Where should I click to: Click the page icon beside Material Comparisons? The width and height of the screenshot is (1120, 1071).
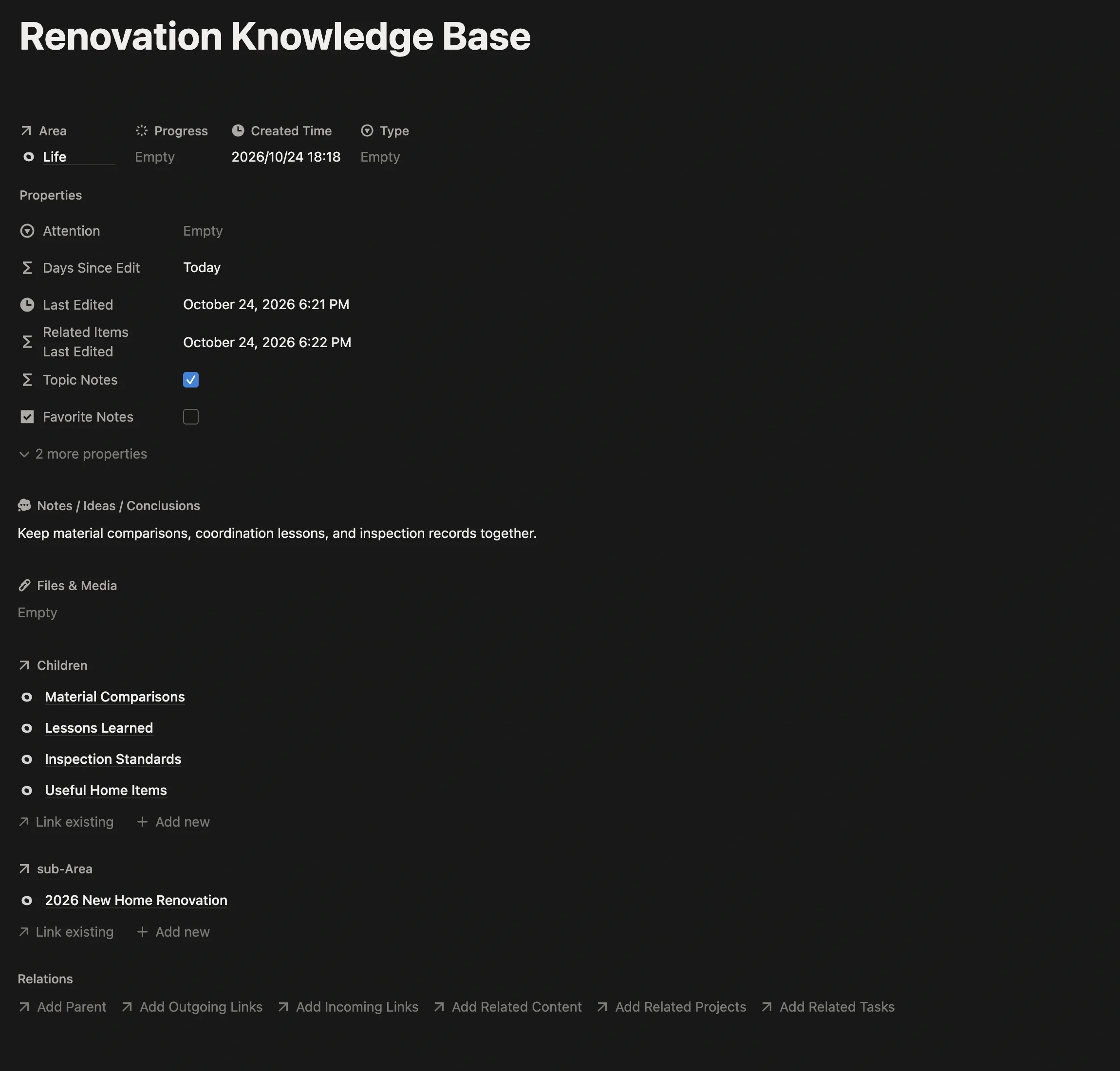[x=27, y=697]
